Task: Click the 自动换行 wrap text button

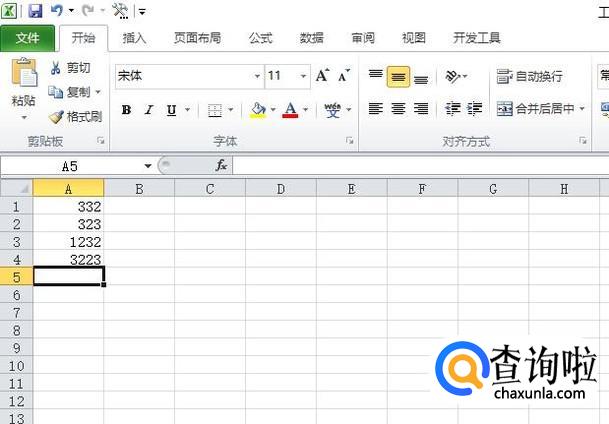Action: pos(530,76)
